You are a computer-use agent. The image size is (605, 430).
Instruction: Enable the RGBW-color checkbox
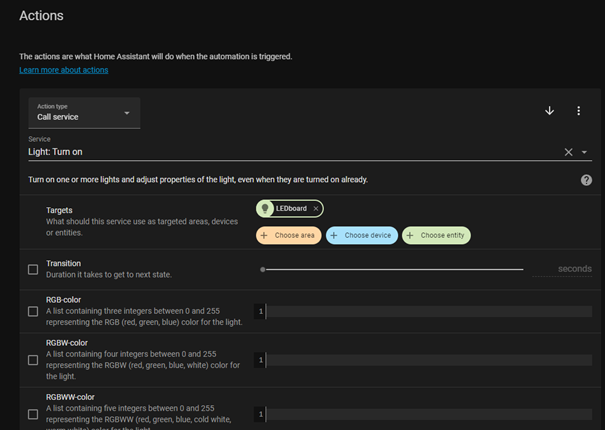tap(33, 360)
